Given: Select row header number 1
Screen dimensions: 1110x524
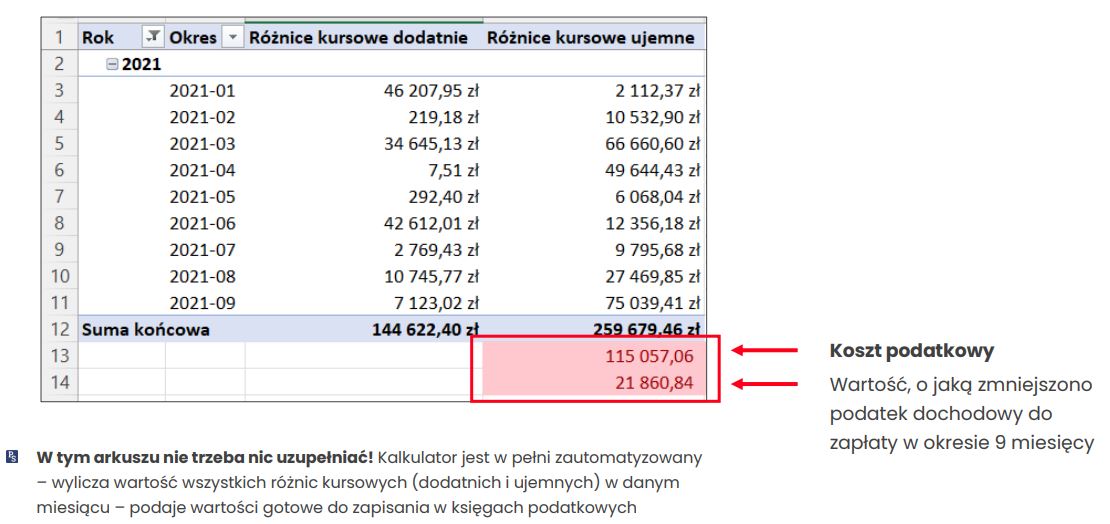Looking at the screenshot, I should [x=59, y=37].
